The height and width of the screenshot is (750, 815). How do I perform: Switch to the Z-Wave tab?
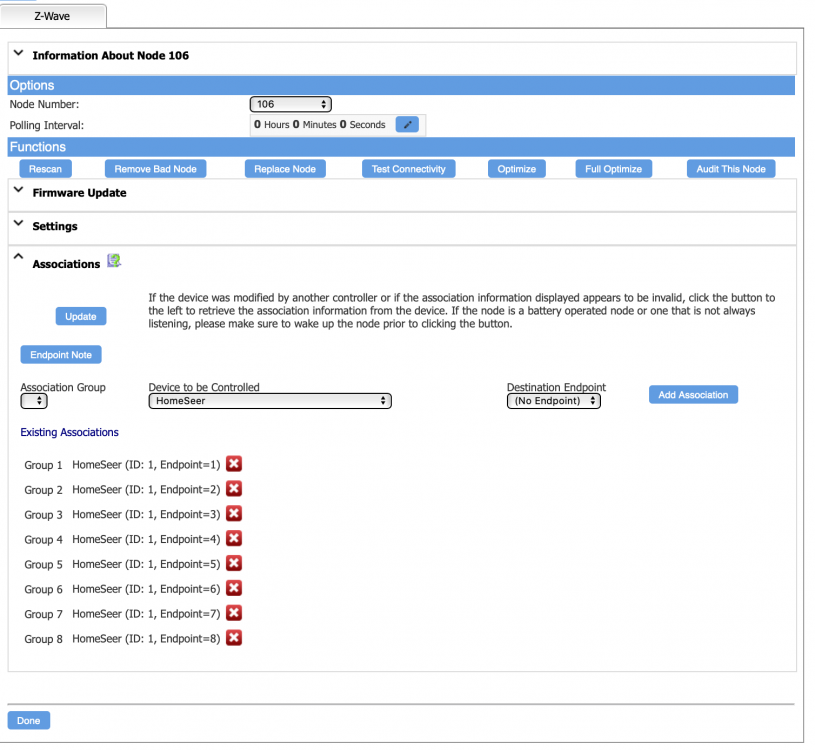pos(54,16)
